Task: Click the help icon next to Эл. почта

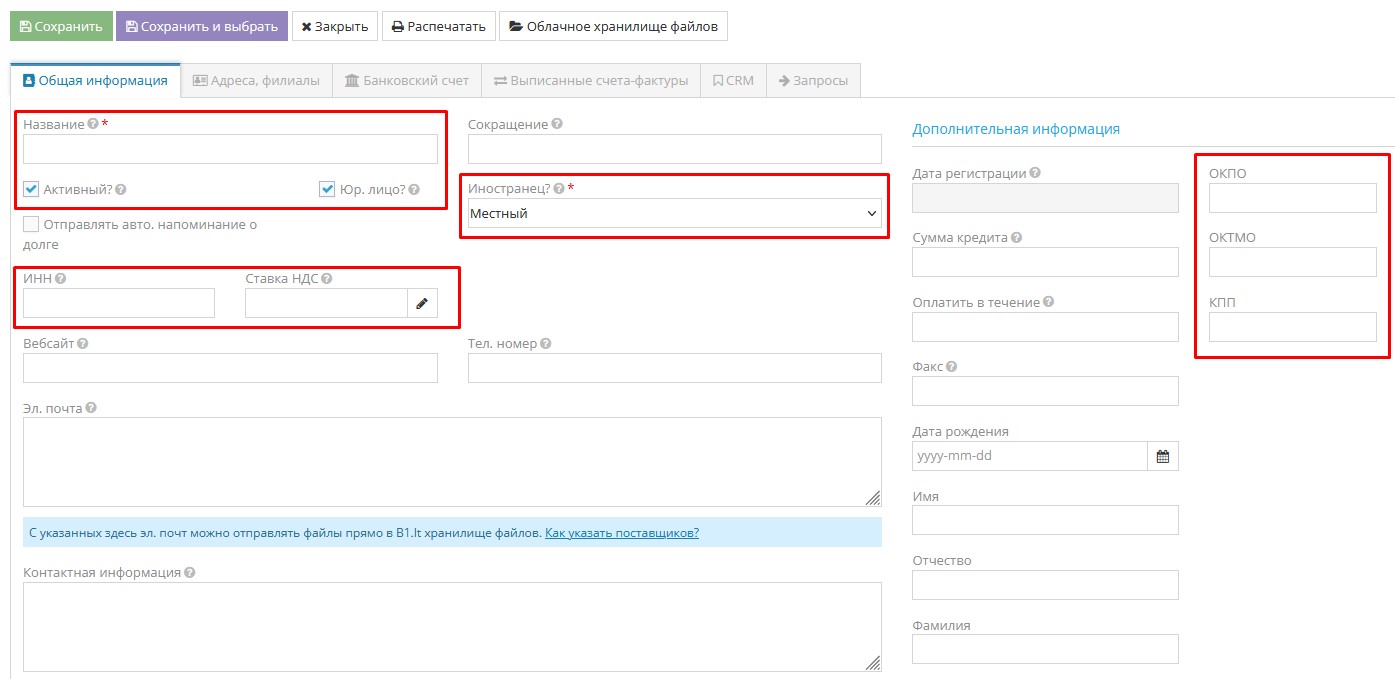Action: coord(91,408)
